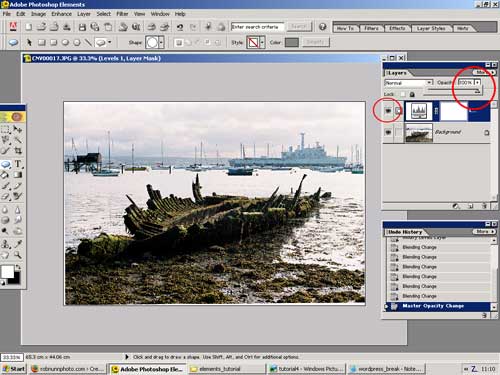Select the Red Eye Brush tool
The image size is (500, 375).
[x=18, y=197]
